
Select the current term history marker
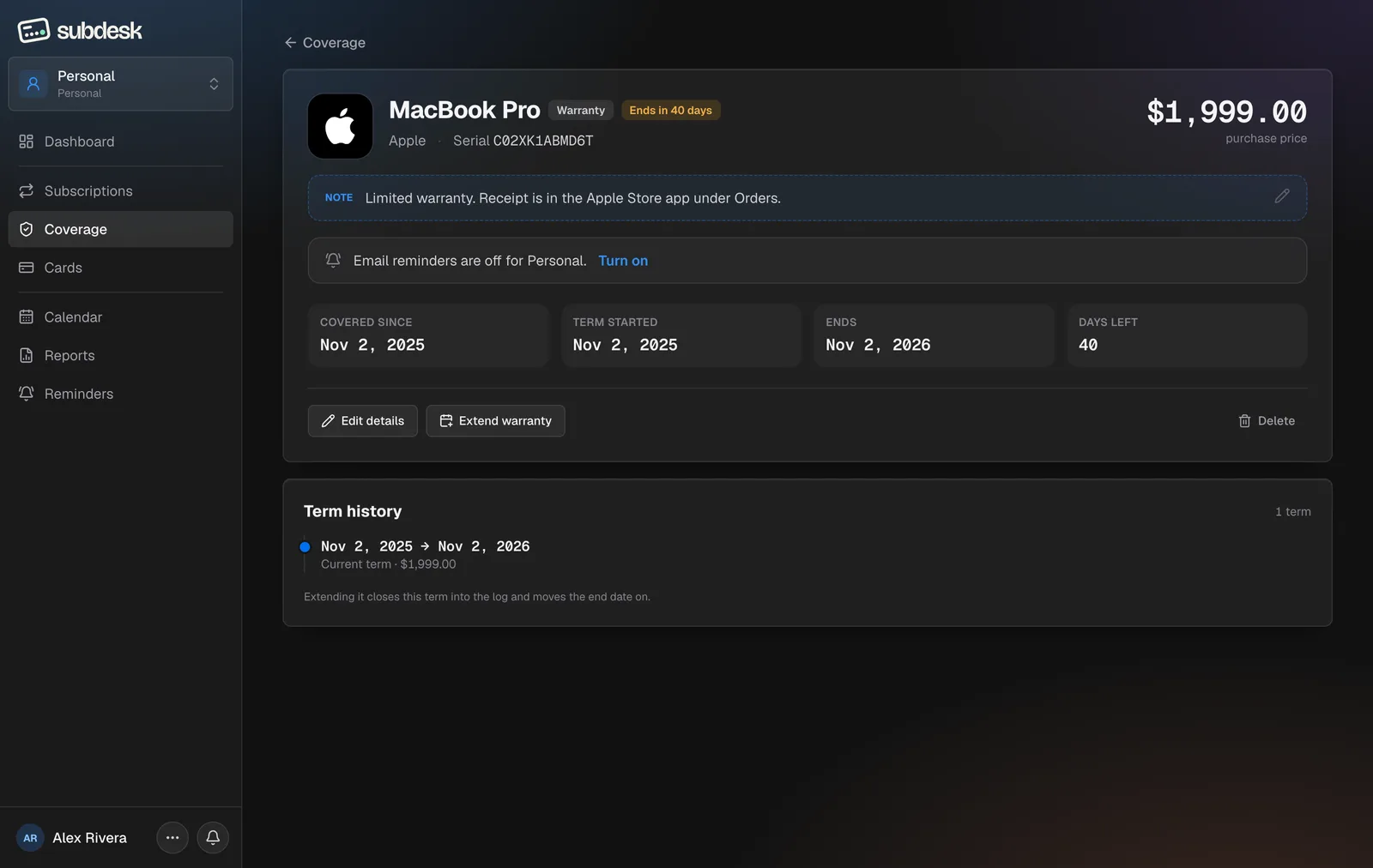click(305, 547)
